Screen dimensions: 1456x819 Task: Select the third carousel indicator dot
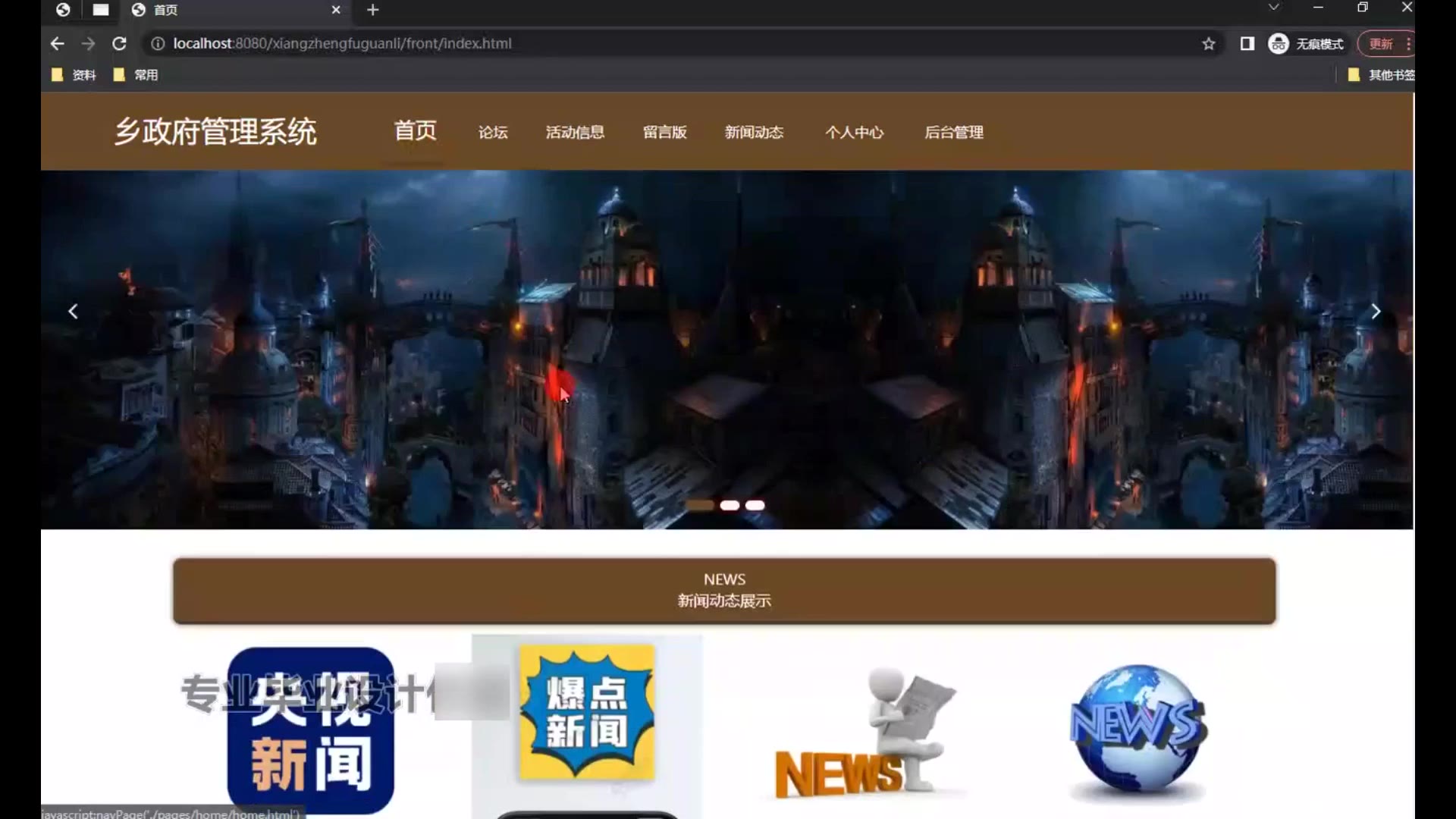click(755, 506)
